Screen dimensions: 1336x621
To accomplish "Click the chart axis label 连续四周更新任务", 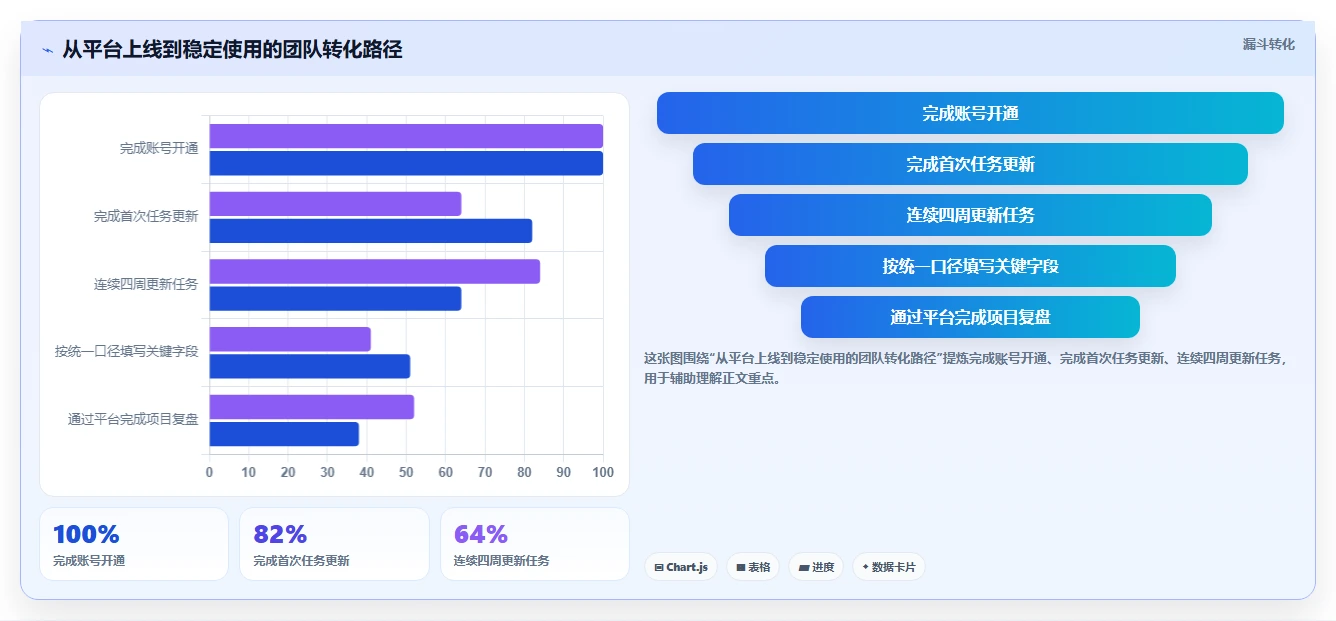I will tap(146, 284).
